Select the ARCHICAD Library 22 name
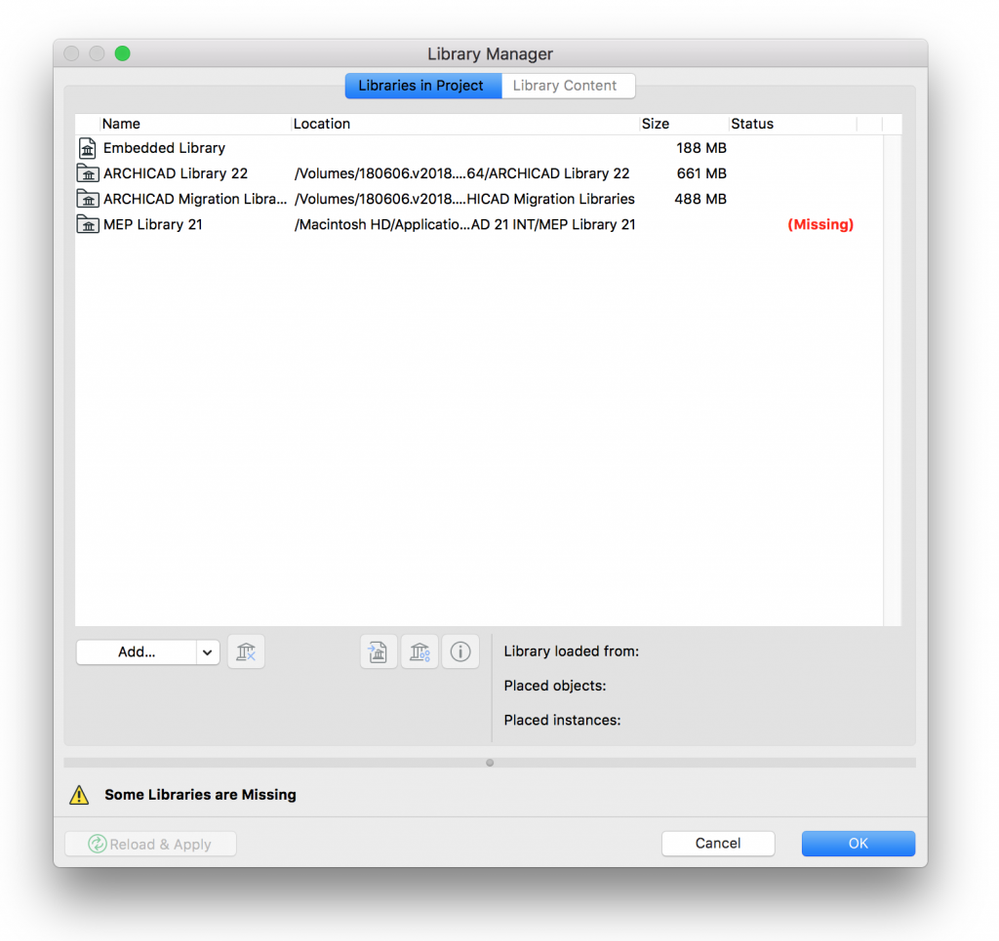Screen dimensions: 999x941 pyautogui.click(x=175, y=173)
